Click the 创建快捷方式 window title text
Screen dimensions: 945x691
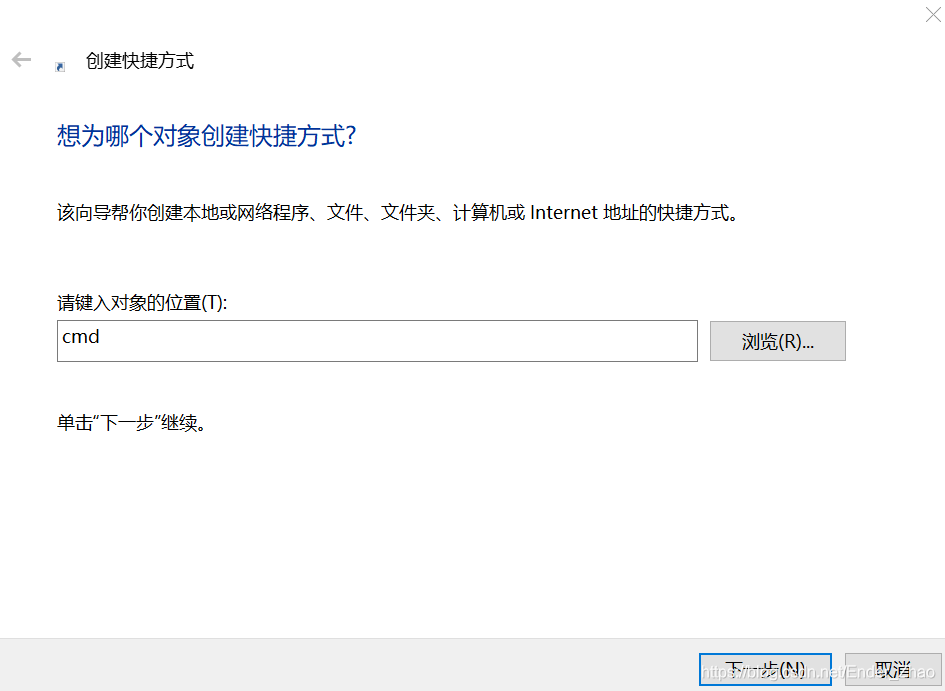(x=139, y=61)
